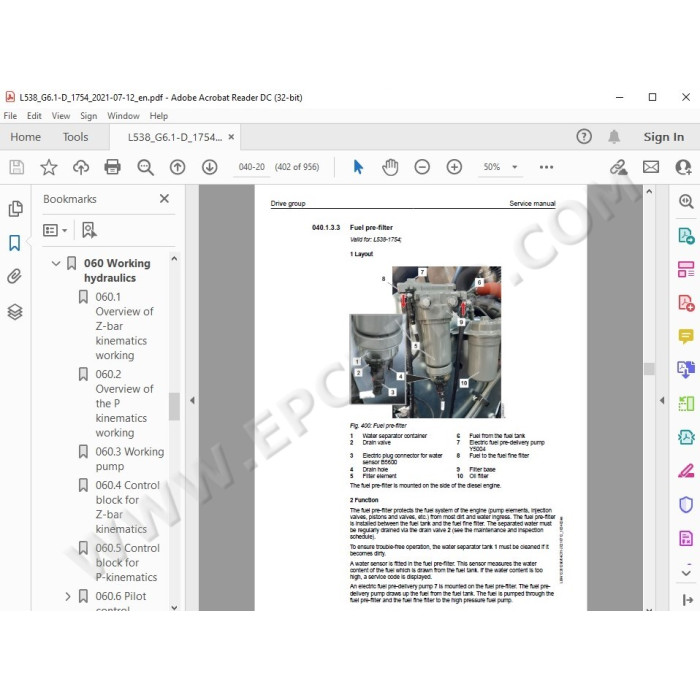This screenshot has height=700, width=700.
Task: Go to previous page arrow
Action: pos(177,167)
